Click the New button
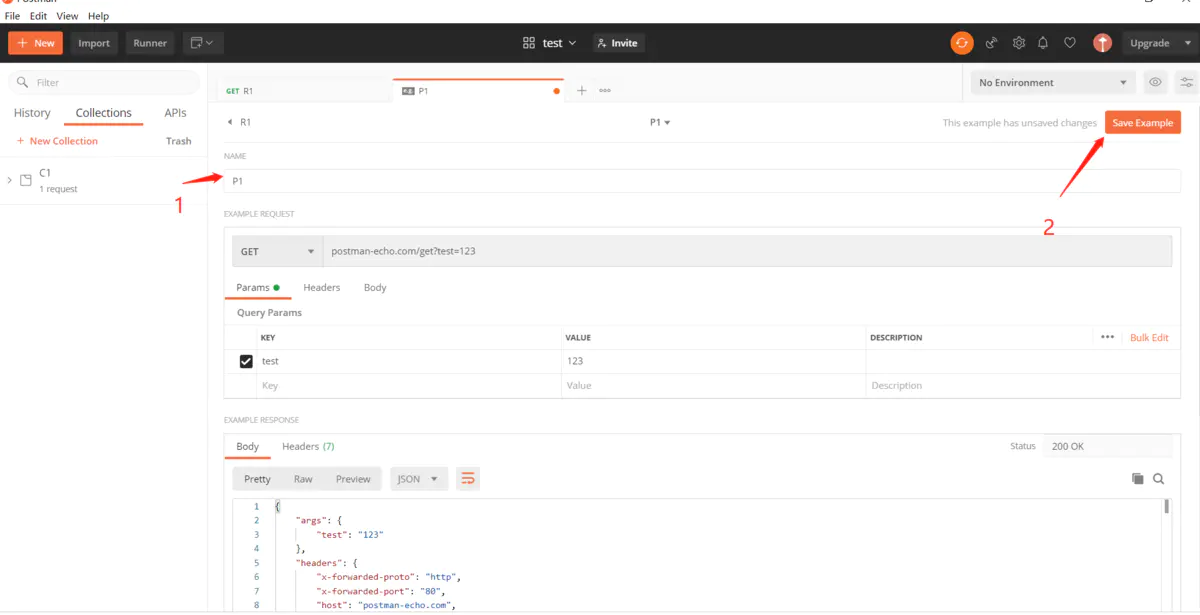 click(x=35, y=43)
